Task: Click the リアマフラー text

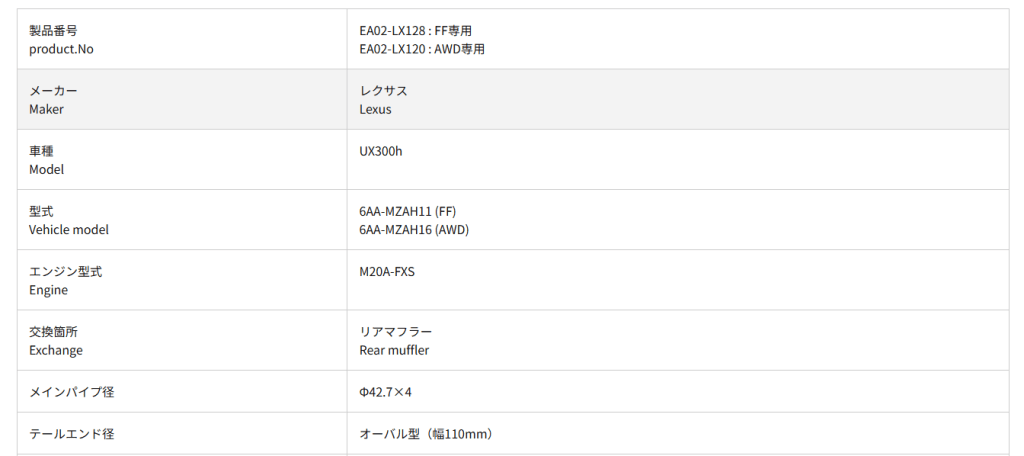Action: (395, 331)
